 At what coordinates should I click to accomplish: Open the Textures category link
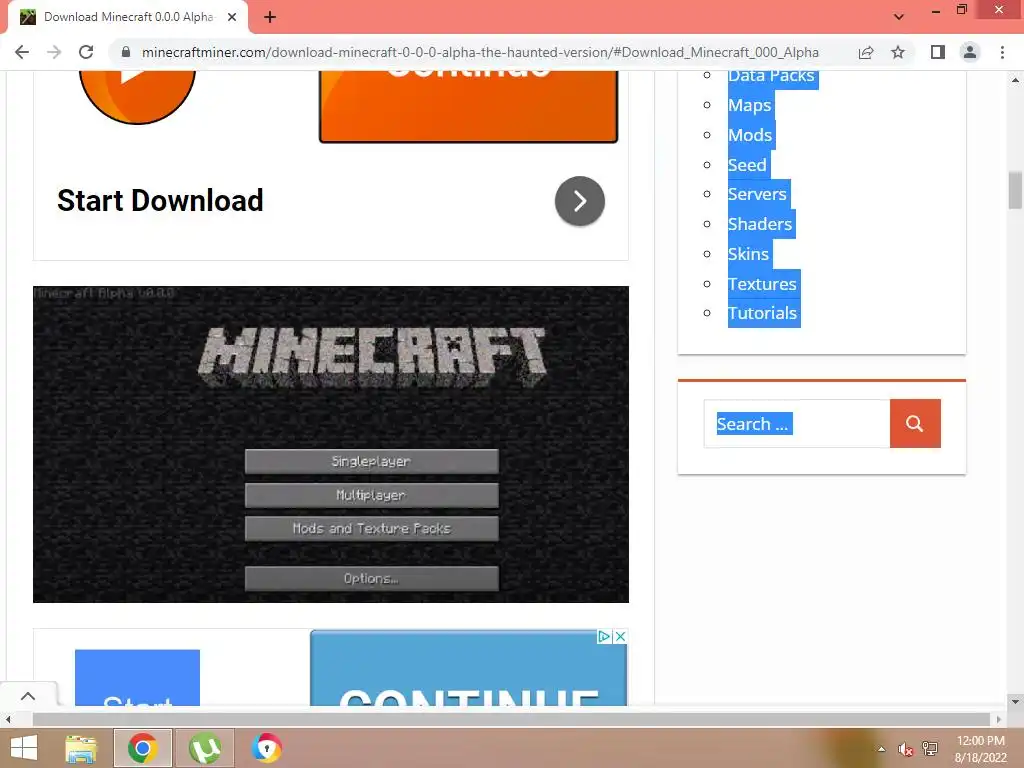(762, 283)
